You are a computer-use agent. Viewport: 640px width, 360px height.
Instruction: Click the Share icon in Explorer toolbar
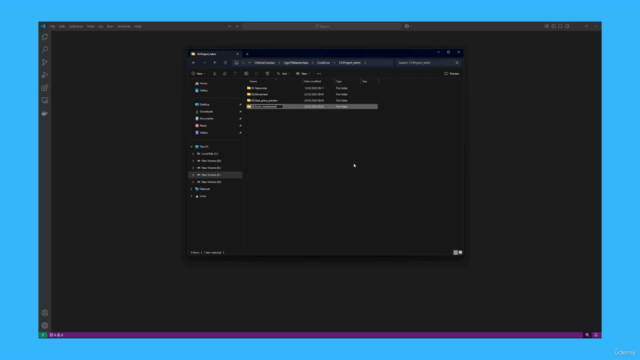click(x=257, y=74)
